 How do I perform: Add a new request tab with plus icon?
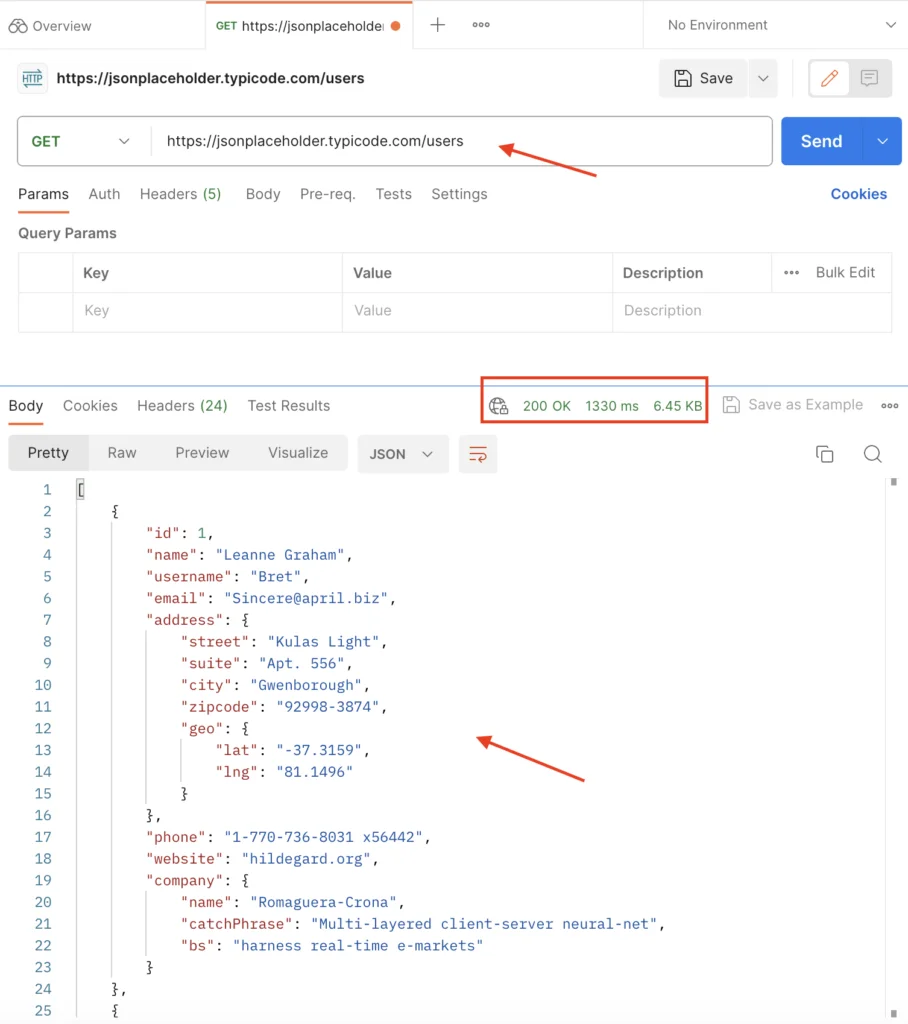(x=438, y=25)
